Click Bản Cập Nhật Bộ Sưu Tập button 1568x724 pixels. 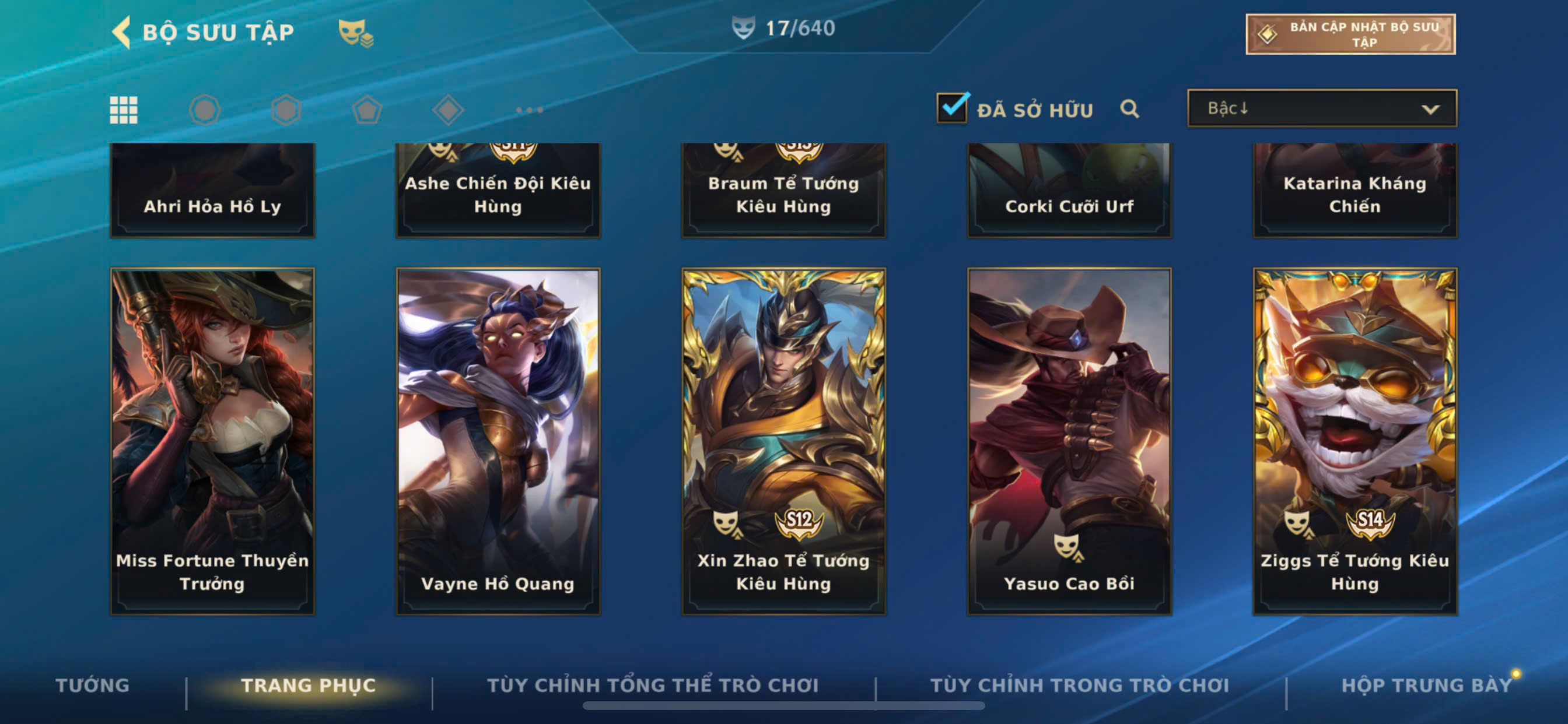coord(1350,34)
